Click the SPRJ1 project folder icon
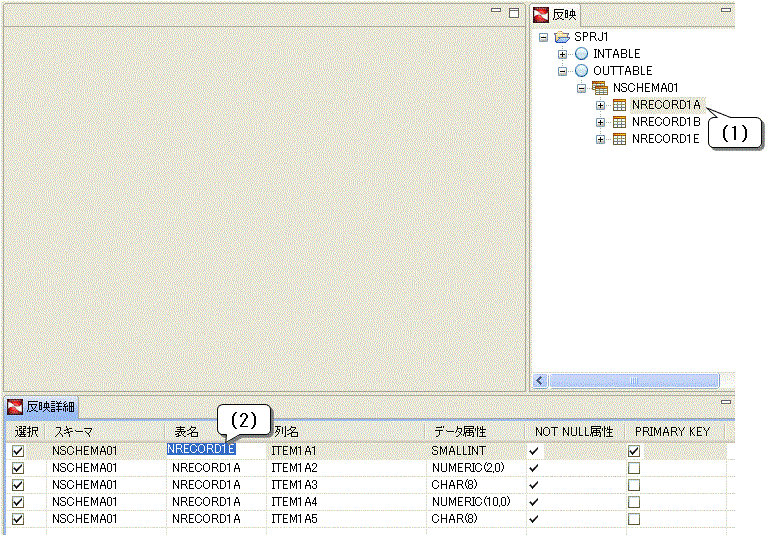768x537 pixels. (x=562, y=37)
